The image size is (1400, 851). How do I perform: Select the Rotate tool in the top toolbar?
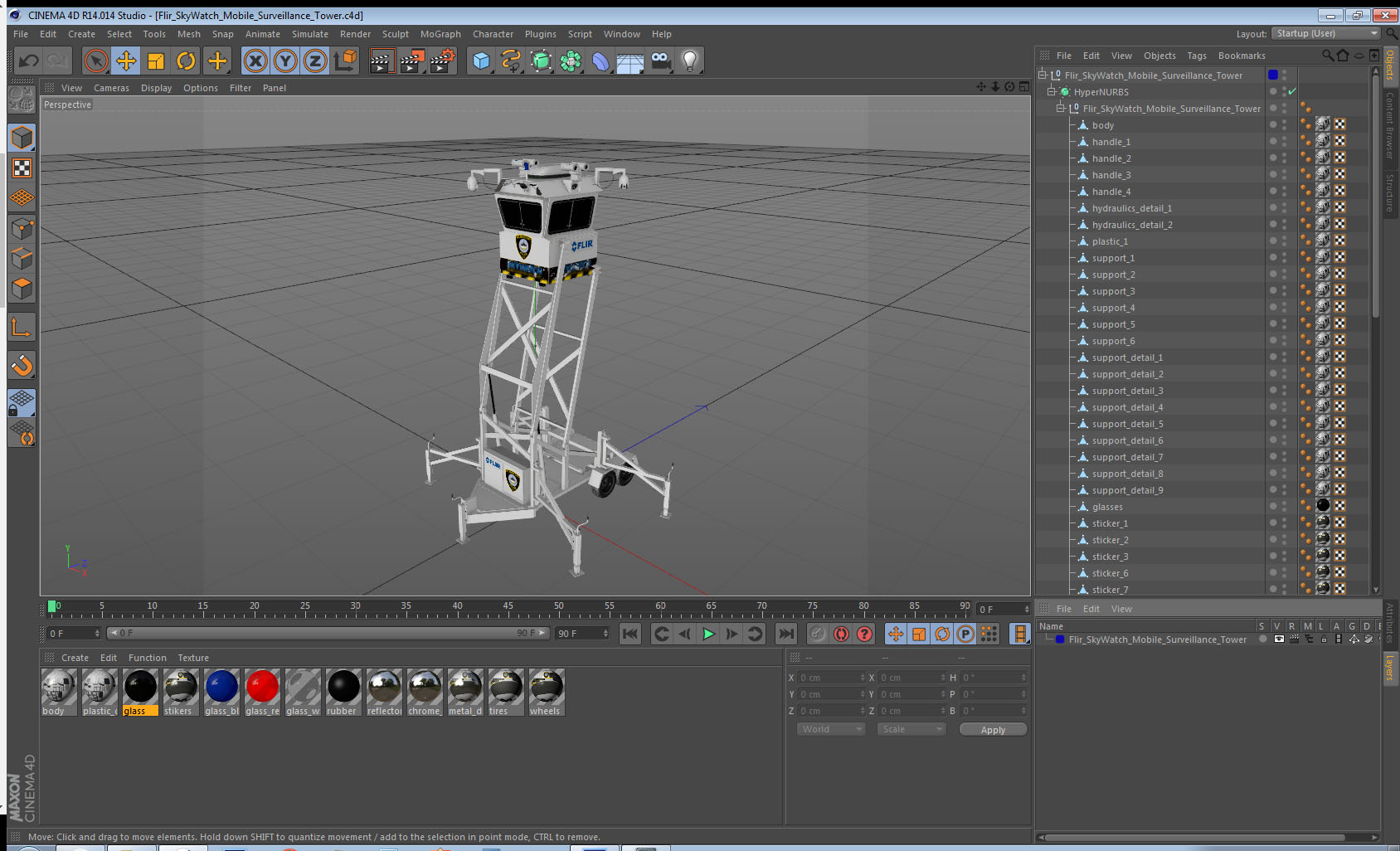[187, 61]
